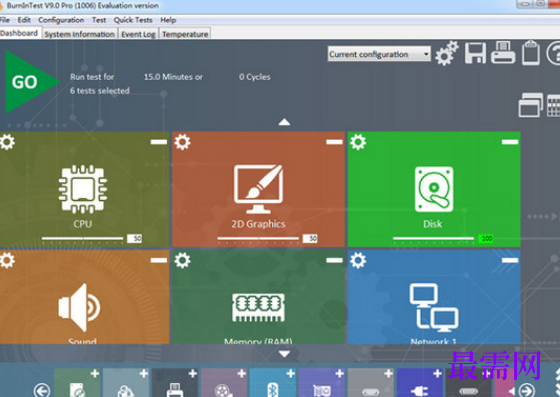Click the Network computers icon

pos(434,307)
